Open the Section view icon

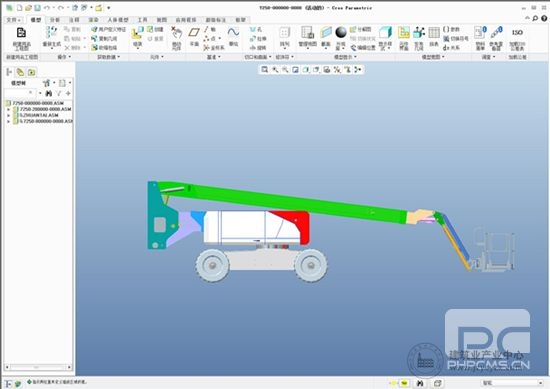click(x=326, y=36)
